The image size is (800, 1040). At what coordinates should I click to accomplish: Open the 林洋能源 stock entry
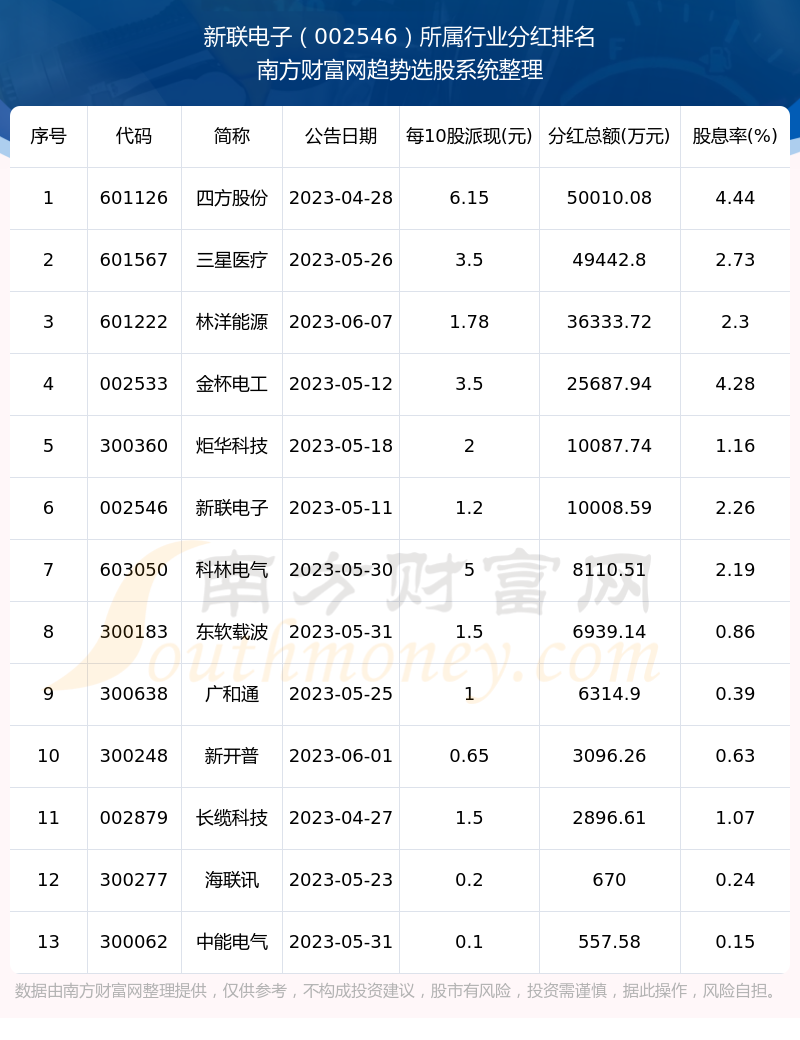[232, 322]
